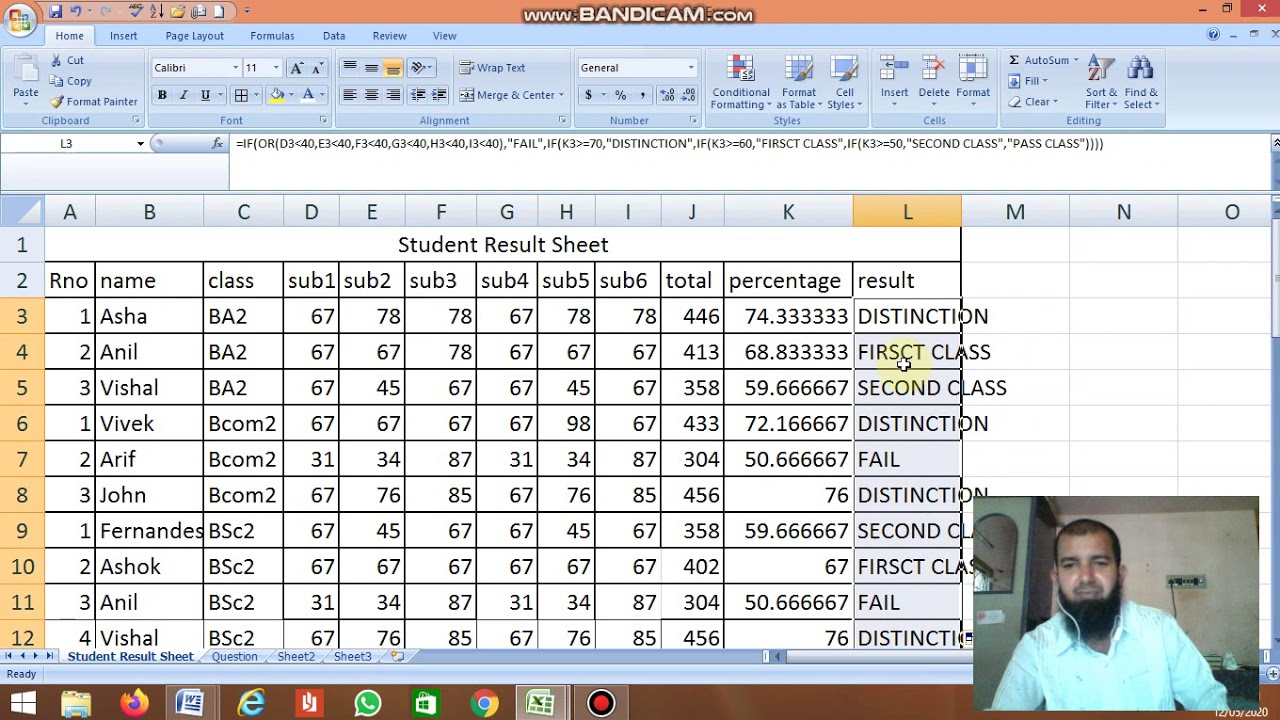Click the Format Painter icon
This screenshot has width=1280, height=720.
(57, 102)
